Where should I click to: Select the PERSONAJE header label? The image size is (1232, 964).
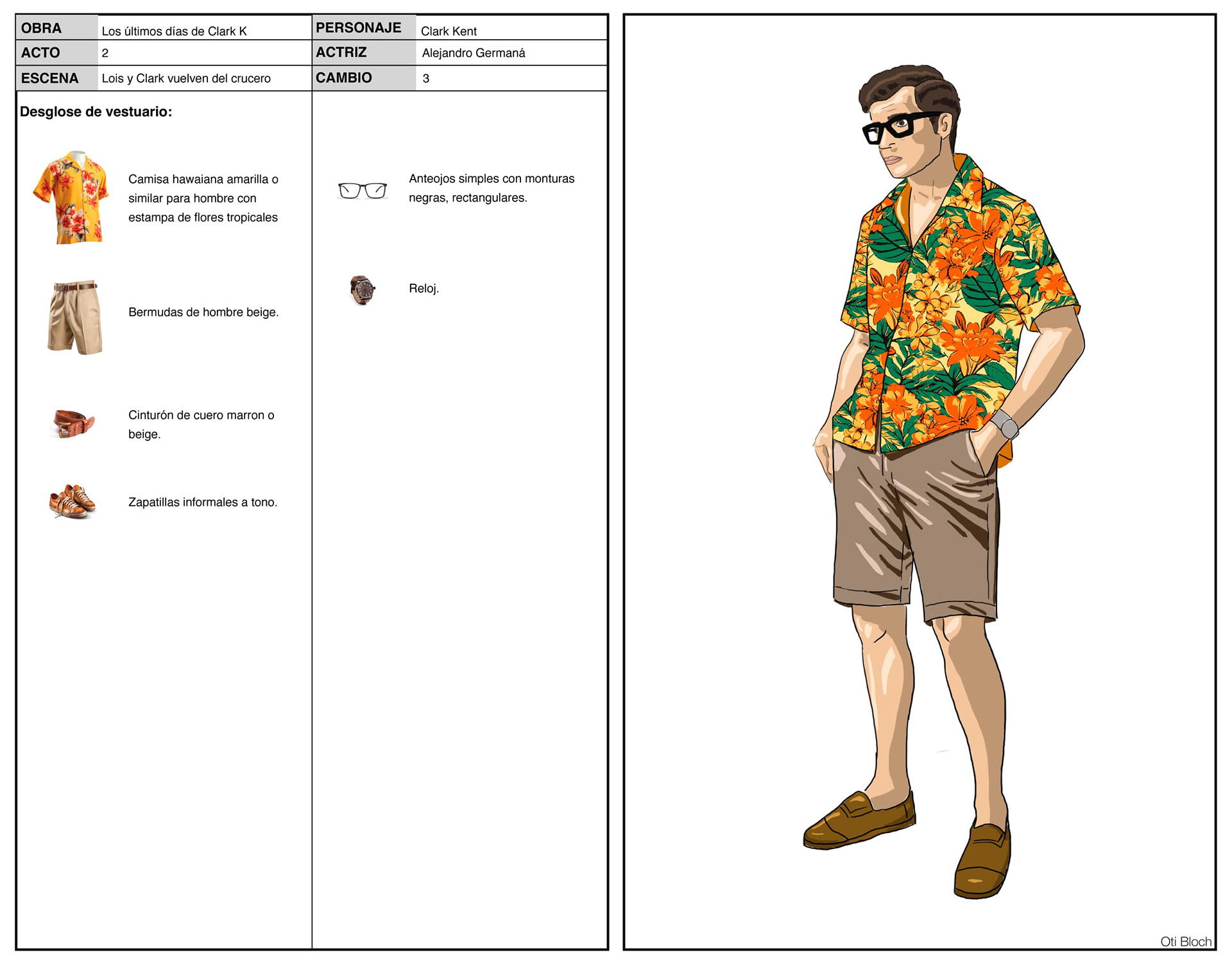click(x=358, y=28)
